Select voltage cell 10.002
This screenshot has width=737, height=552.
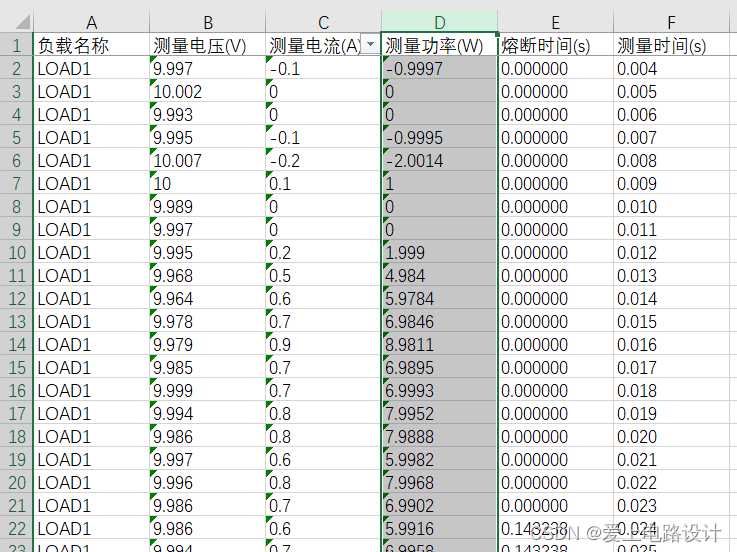pos(207,91)
